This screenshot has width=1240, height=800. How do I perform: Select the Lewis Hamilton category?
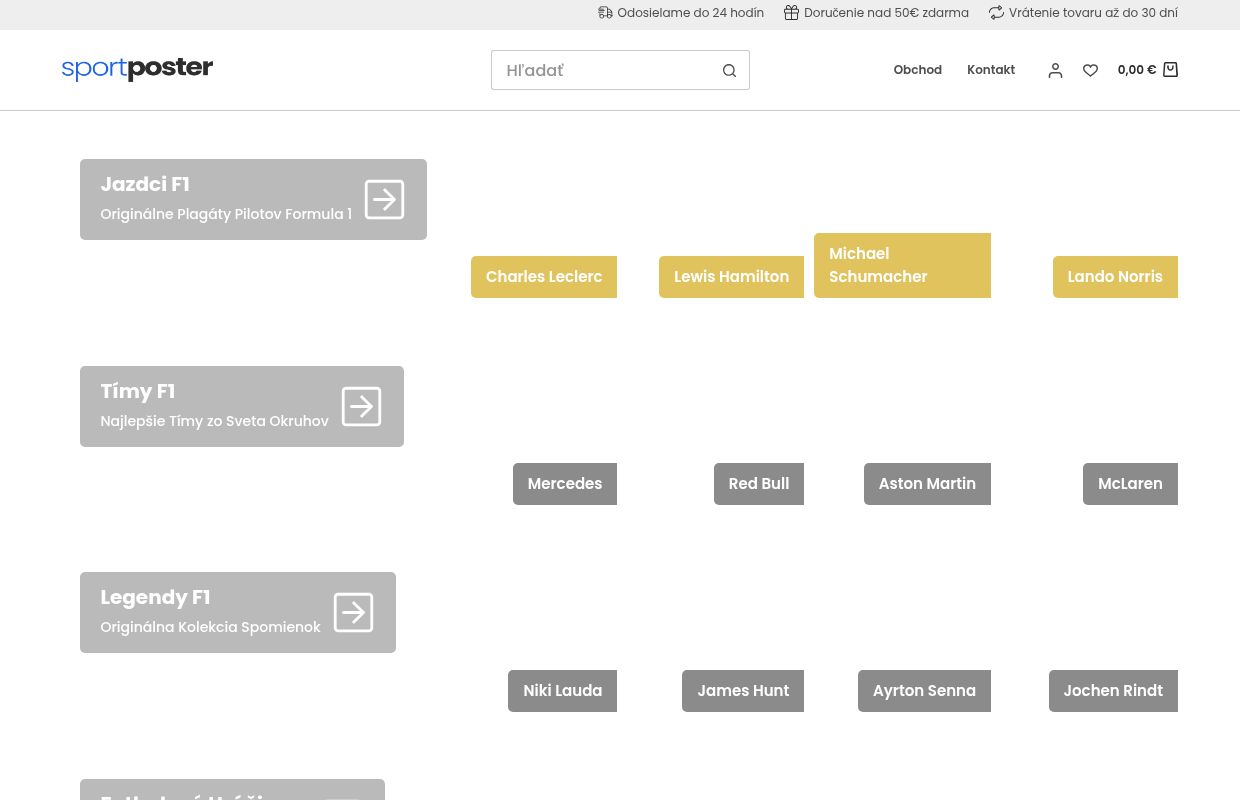[731, 277]
